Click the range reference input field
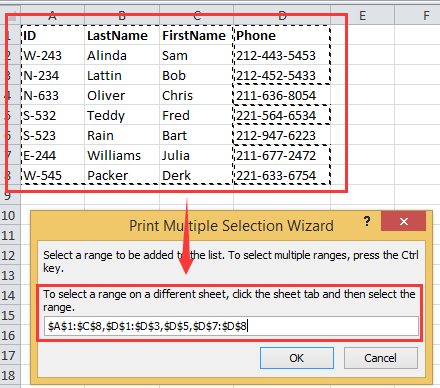This screenshot has height=388, width=440. click(x=231, y=326)
